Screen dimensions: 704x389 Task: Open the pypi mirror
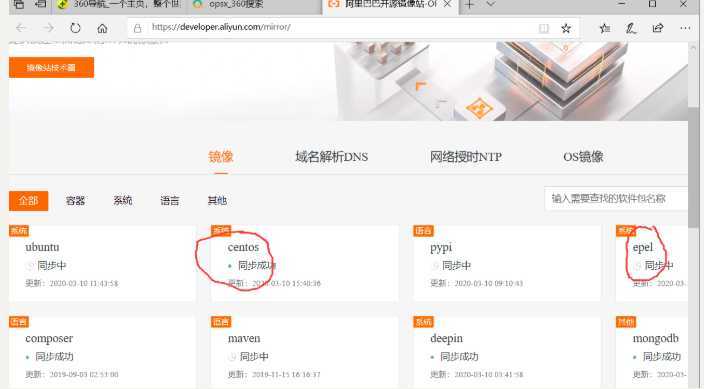pos(441,248)
